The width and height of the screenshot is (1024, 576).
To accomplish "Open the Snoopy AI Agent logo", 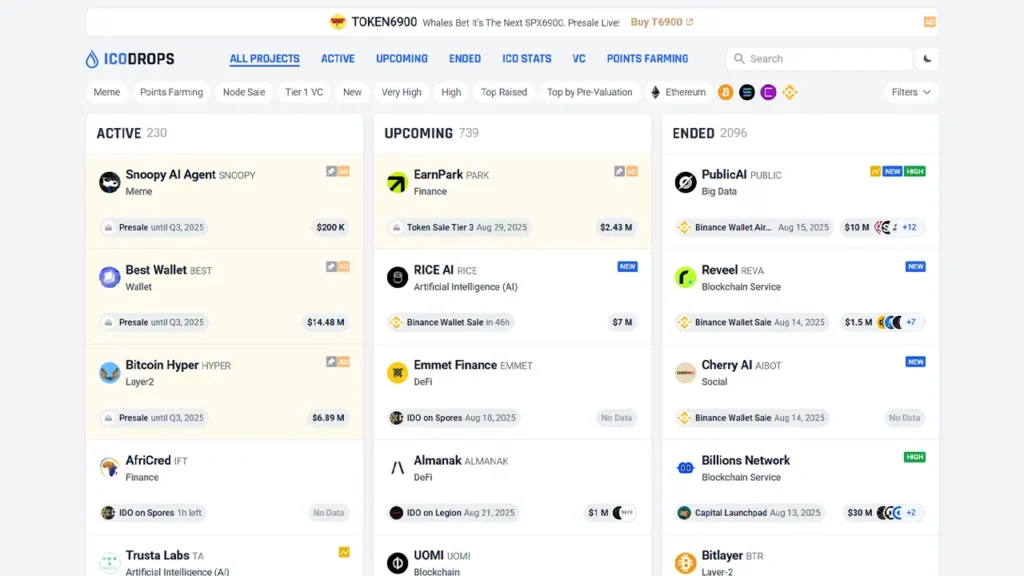I will pyautogui.click(x=110, y=182).
